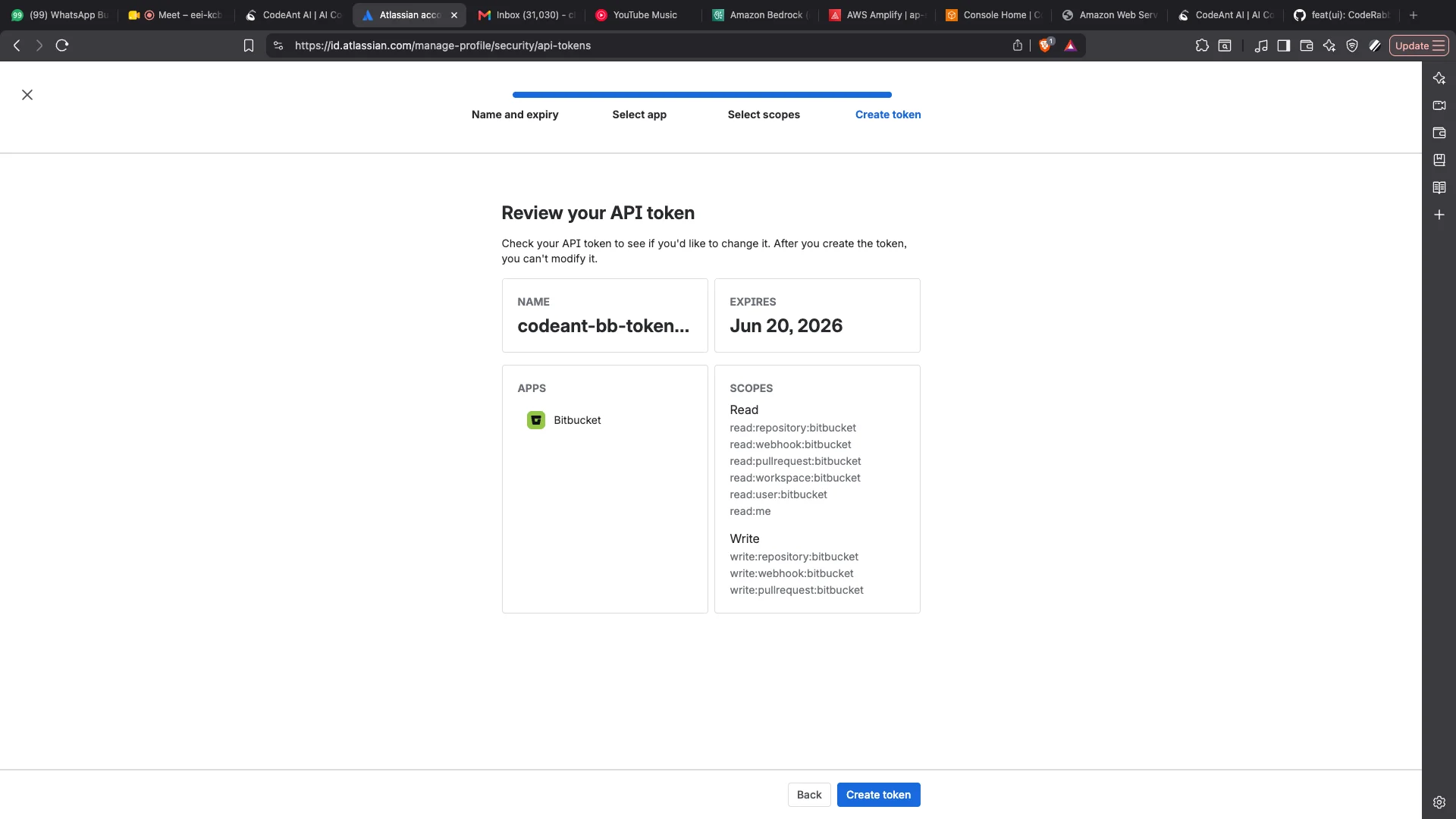This screenshot has width=1456, height=819.
Task: Reload the Atlassian page
Action: click(x=62, y=45)
